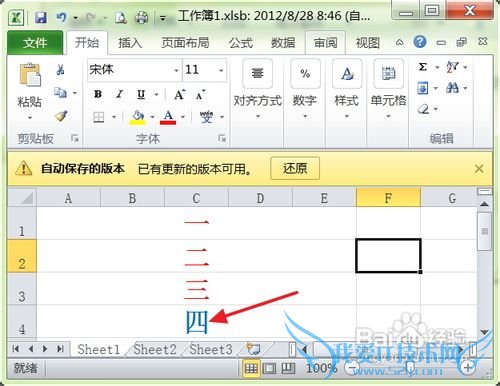Expand the 对齐方式 alignment group
The height and width of the screenshot is (386, 500).
coord(257,90)
